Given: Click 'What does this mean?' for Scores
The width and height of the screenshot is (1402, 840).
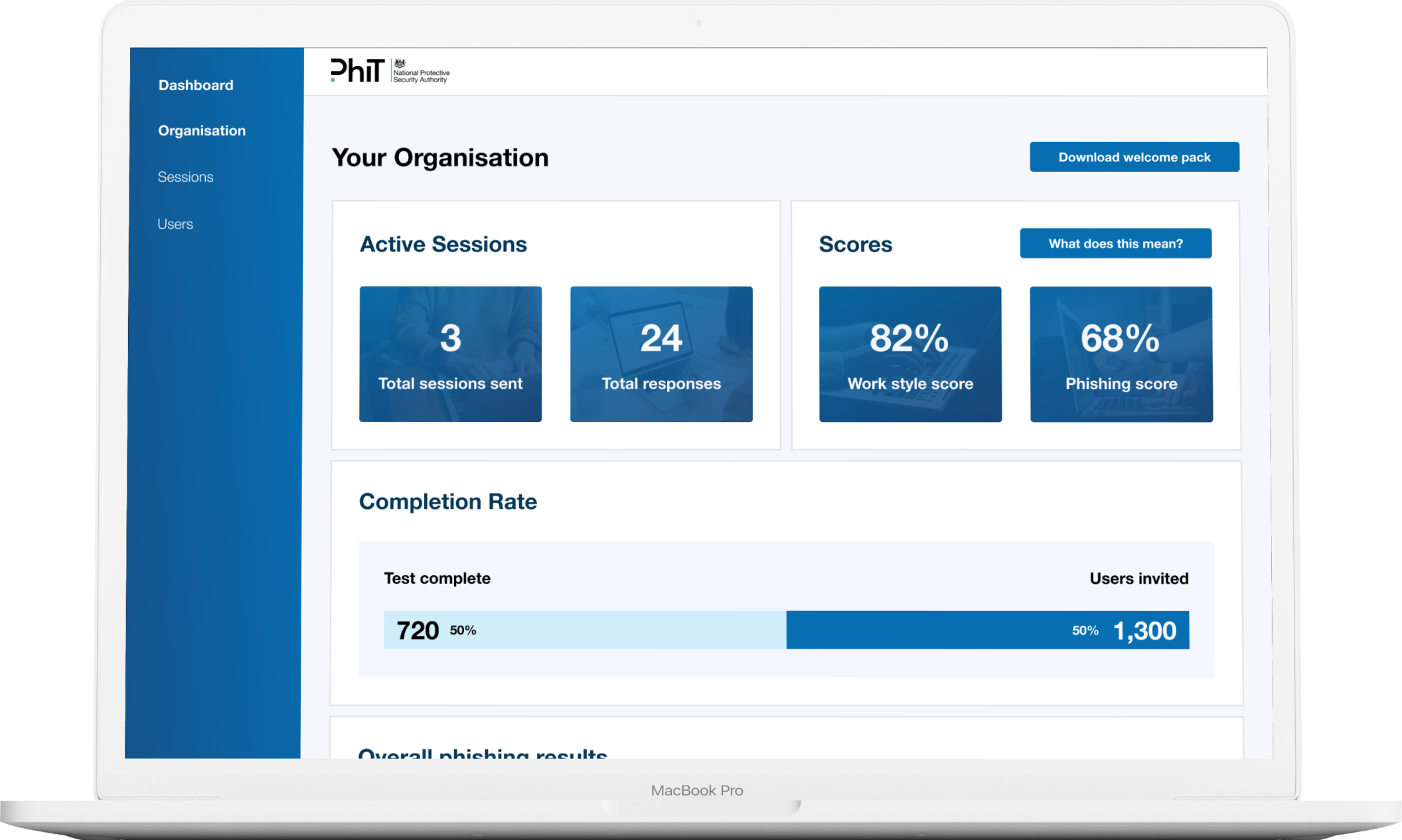Looking at the screenshot, I should [x=1115, y=243].
